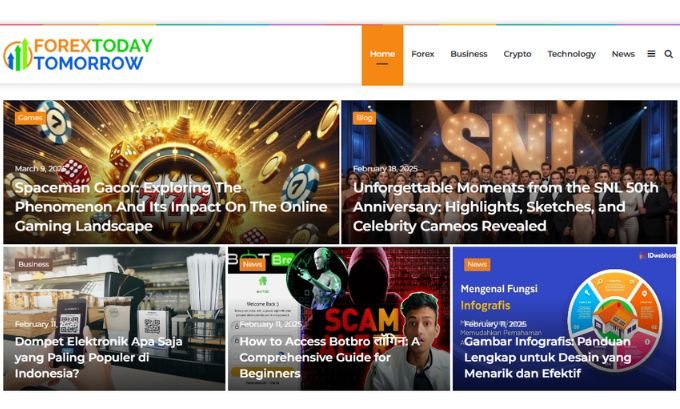The image size is (680, 409).
Task: Open the Gambar Infografis article headline
Action: [548, 357]
